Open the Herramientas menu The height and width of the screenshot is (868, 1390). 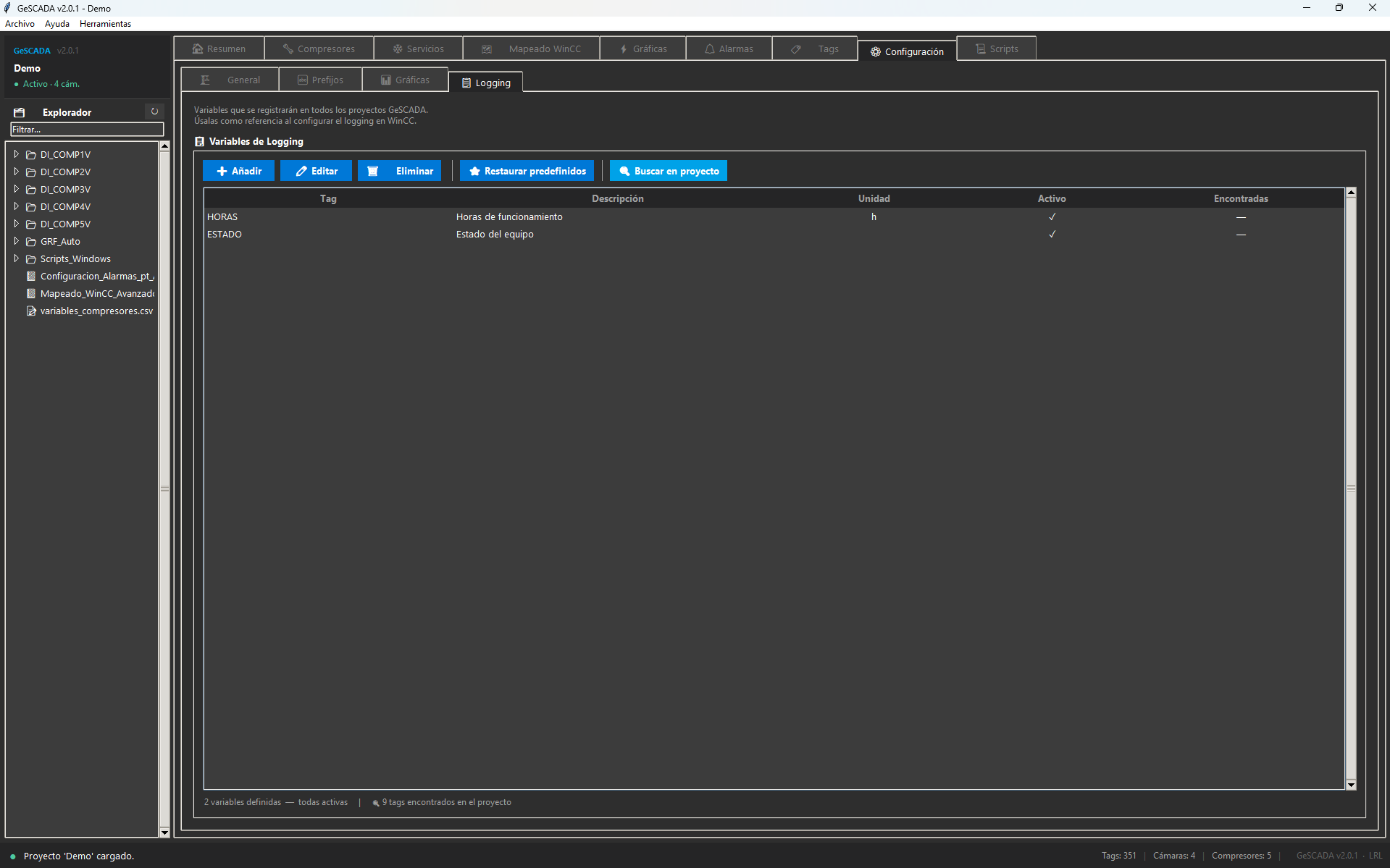[x=105, y=24]
